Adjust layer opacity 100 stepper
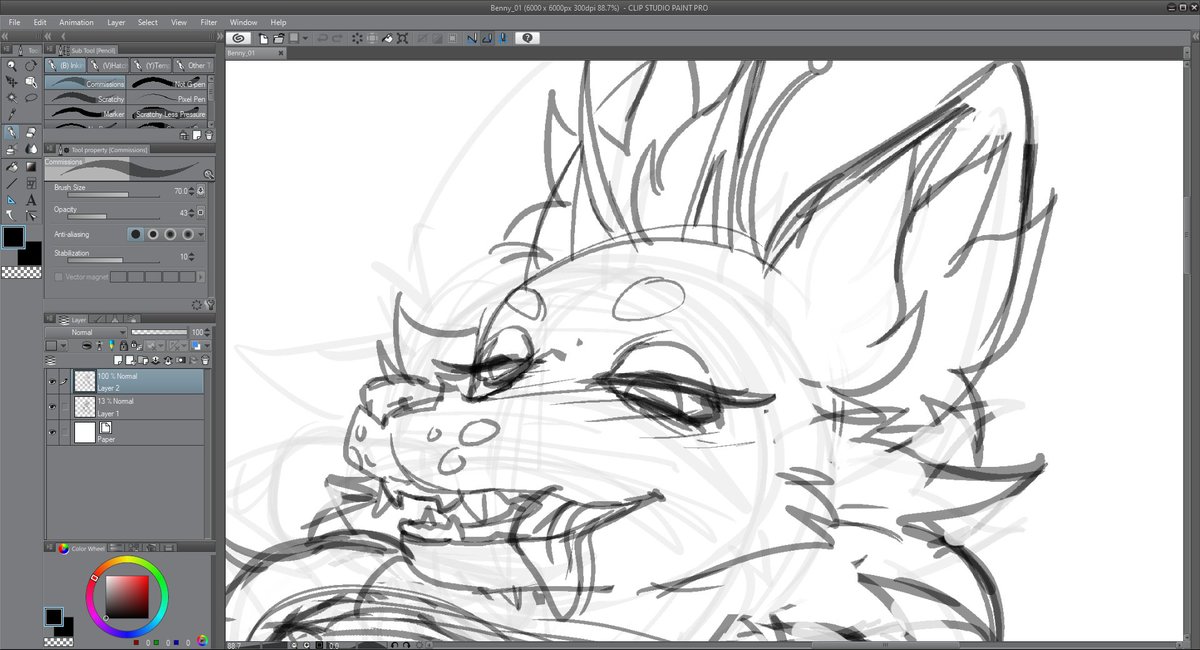The height and width of the screenshot is (650, 1200). pos(209,332)
